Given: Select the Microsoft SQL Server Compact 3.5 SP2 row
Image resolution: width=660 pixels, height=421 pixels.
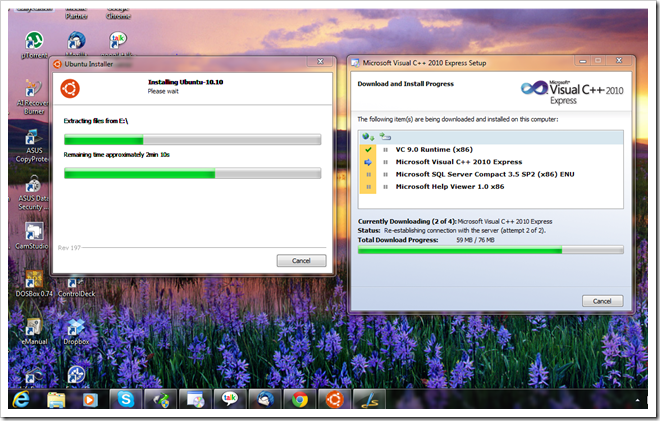Looking at the screenshot, I should point(490,174).
